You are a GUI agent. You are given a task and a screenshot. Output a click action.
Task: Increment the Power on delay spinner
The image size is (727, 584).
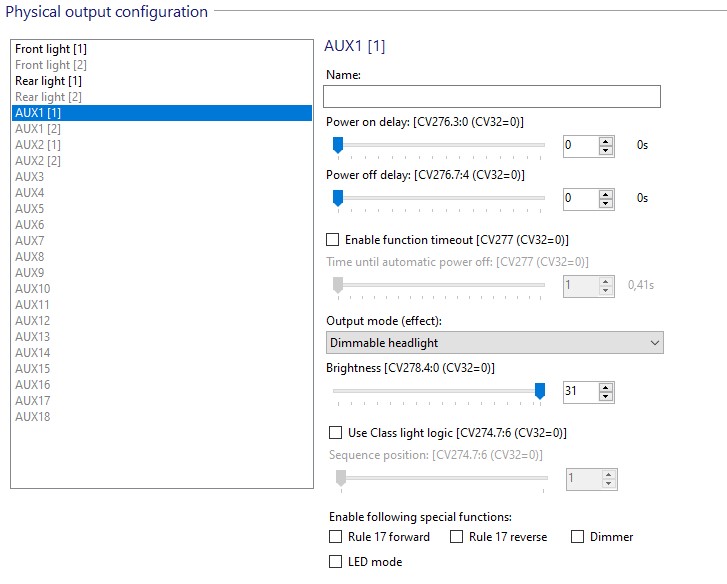pos(606,141)
